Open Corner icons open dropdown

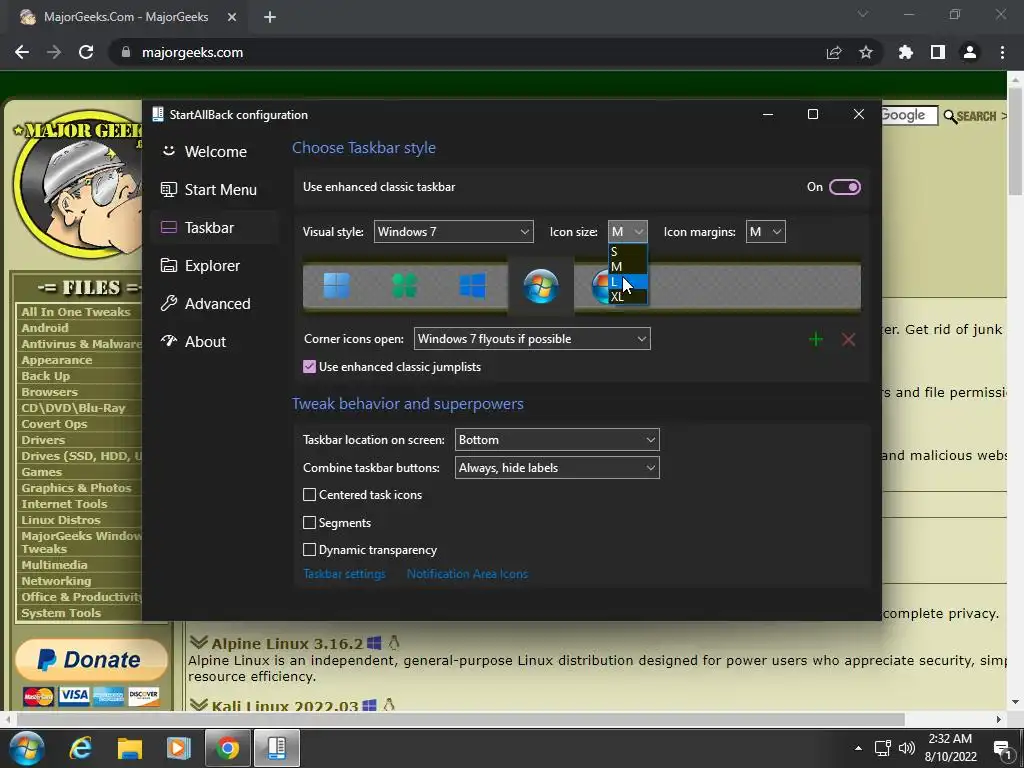point(532,339)
